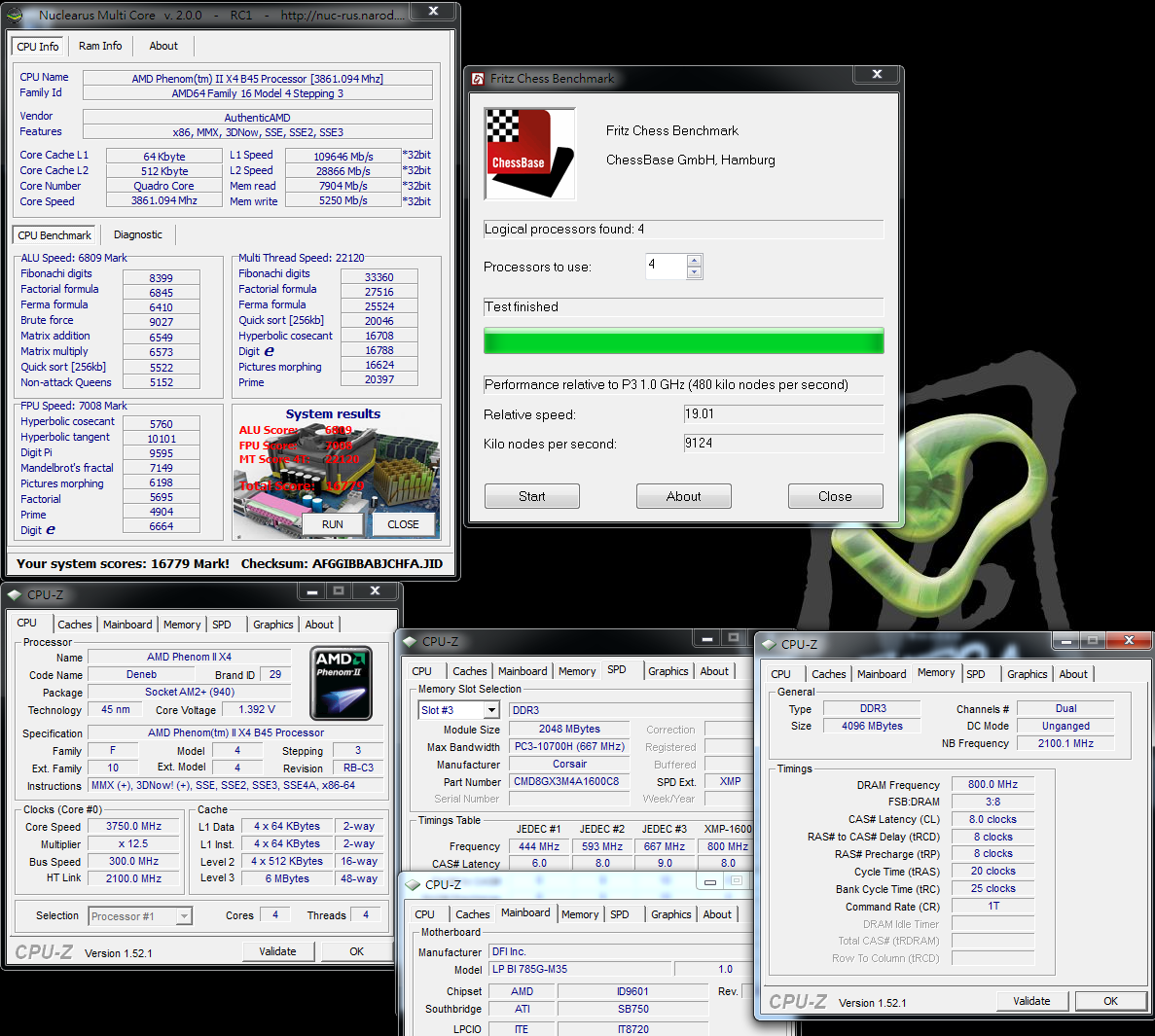Click the green benchmark progress bar
The width and height of the screenshot is (1155, 1036).
pyautogui.click(x=684, y=340)
